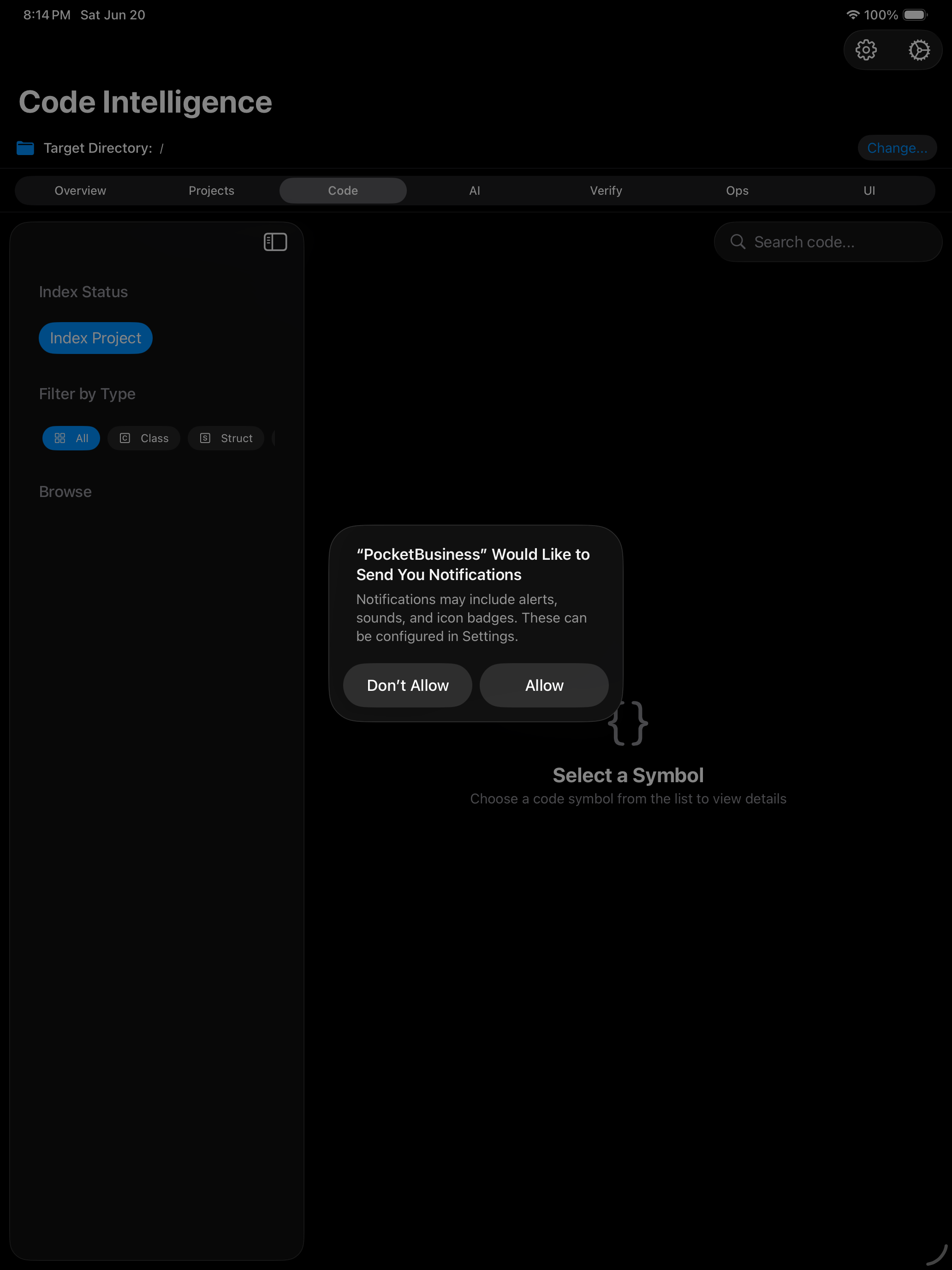Tap Allow in notifications dialog
The image size is (952, 1270).
click(x=544, y=685)
